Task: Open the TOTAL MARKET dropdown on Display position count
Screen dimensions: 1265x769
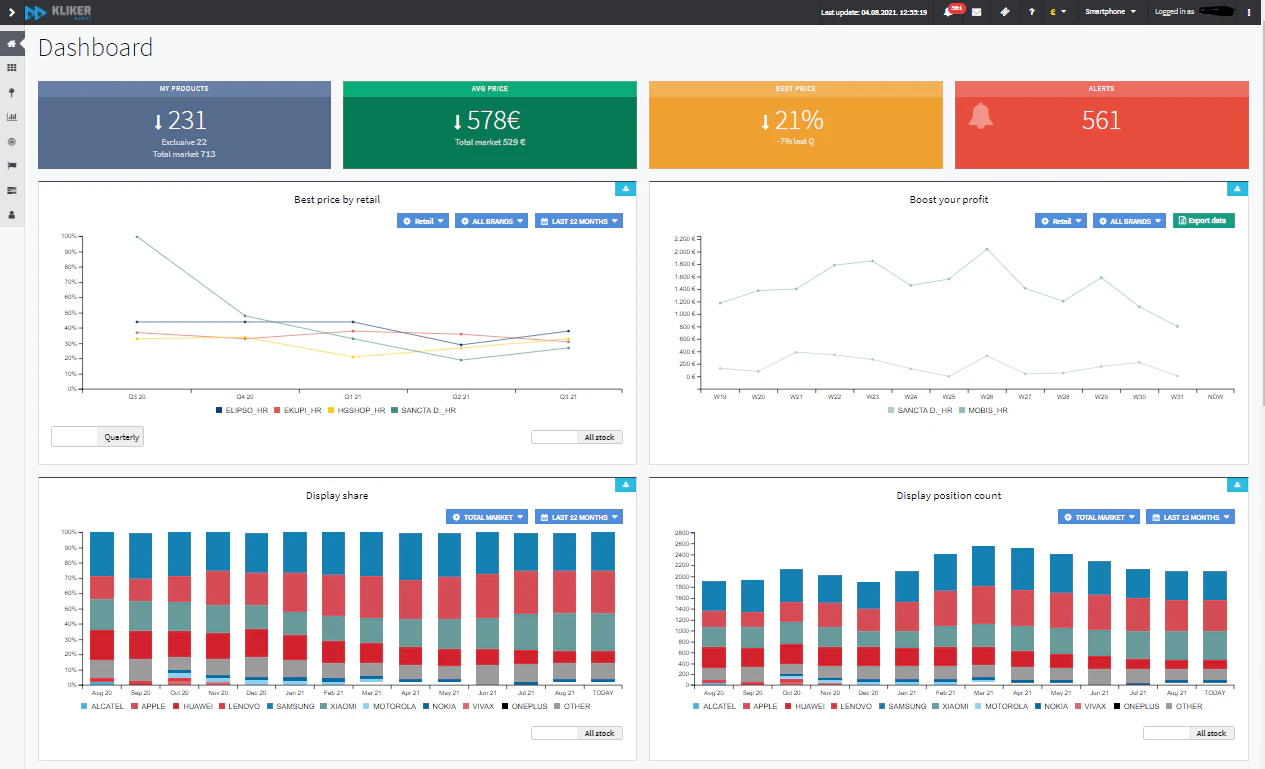Action: click(x=1098, y=516)
